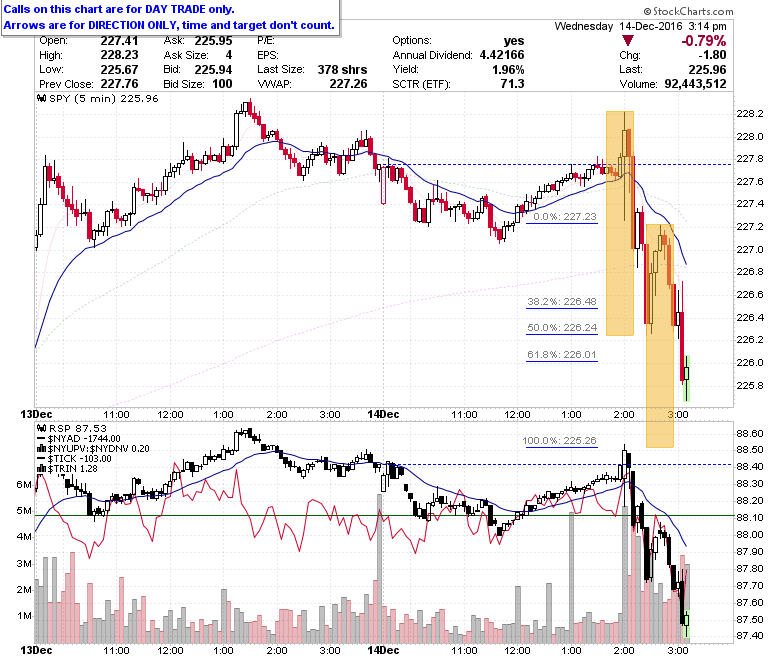This screenshot has width=780, height=659.
Task: Click the red down-triangle change indicator
Action: (628, 40)
